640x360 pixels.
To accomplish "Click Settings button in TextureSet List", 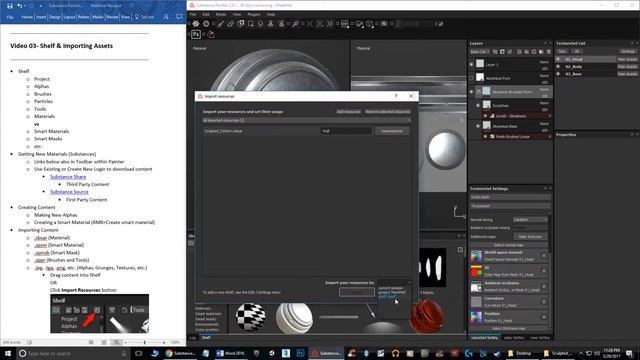I will coord(628,51).
